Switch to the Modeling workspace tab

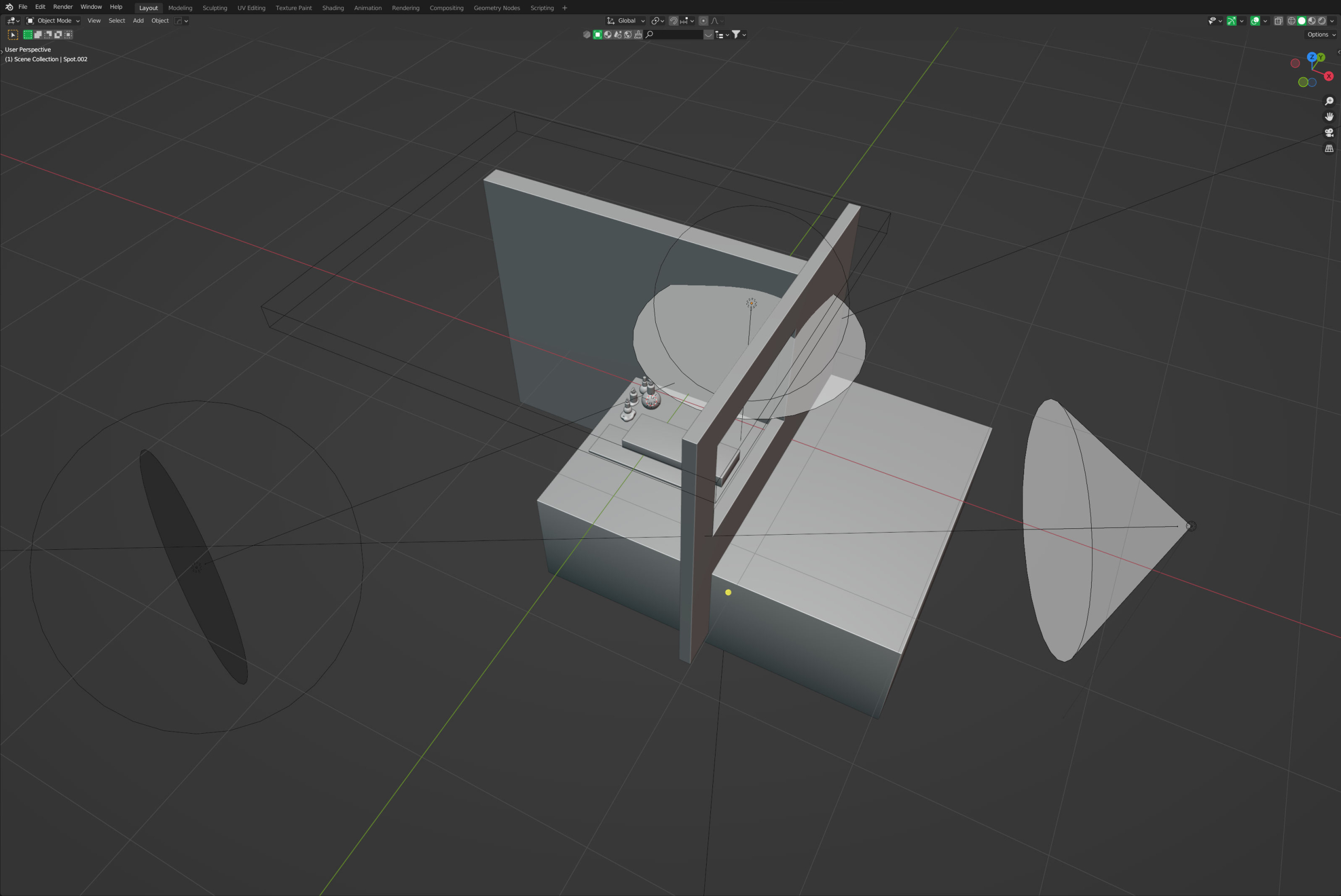(x=180, y=8)
